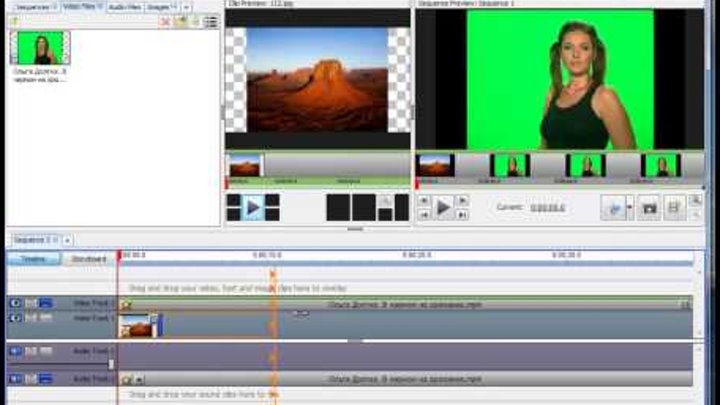Screen dimensions: 720x405
Task: Click the second icon on upper audio track
Action: coord(31,351)
